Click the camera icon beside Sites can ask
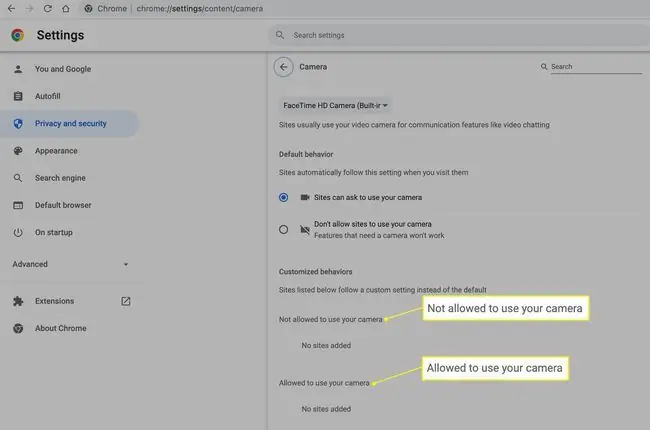The height and width of the screenshot is (430, 650). pyautogui.click(x=305, y=197)
